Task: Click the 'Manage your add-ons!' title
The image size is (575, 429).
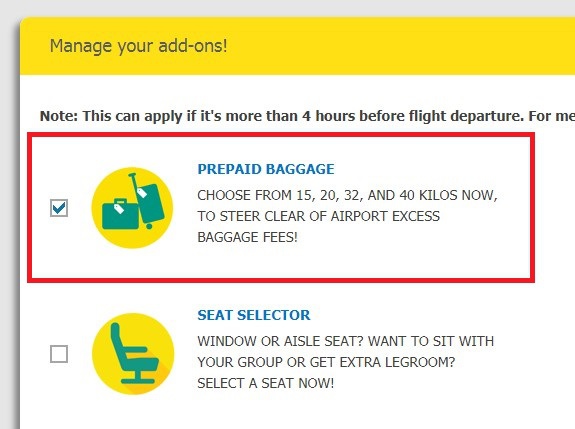Action: coord(139,46)
